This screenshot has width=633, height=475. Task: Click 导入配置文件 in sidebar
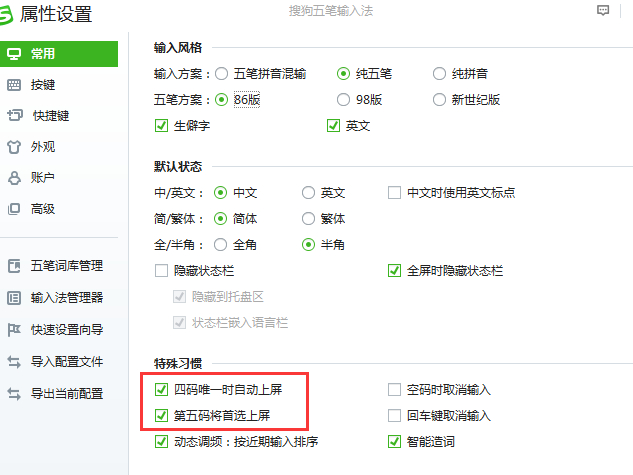click(67, 362)
